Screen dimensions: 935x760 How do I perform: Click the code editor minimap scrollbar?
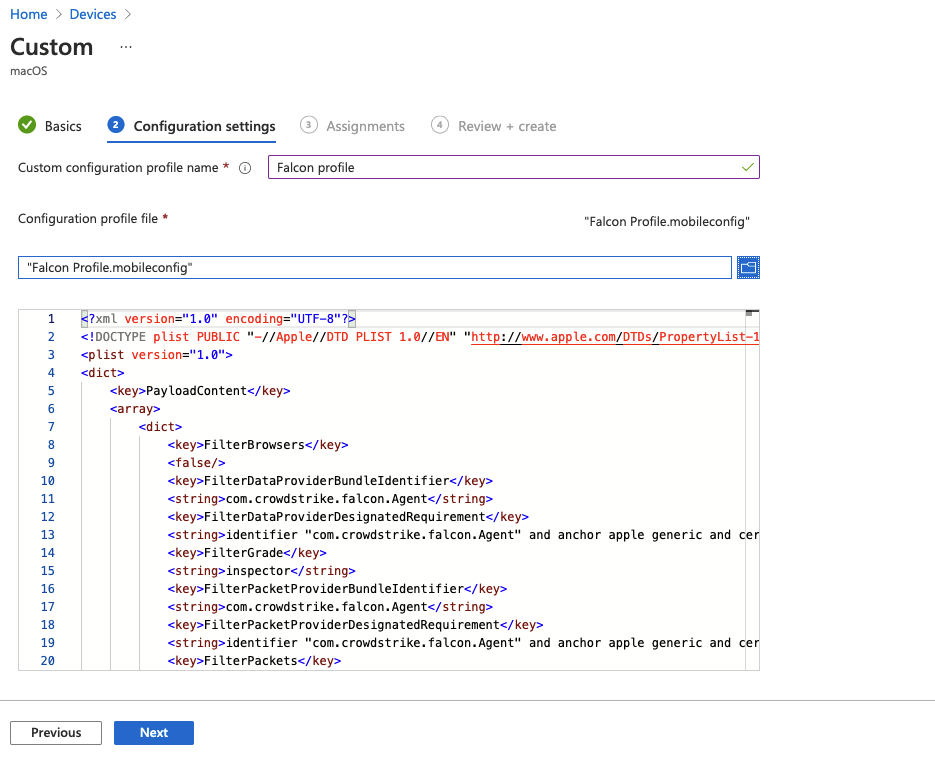click(x=752, y=489)
